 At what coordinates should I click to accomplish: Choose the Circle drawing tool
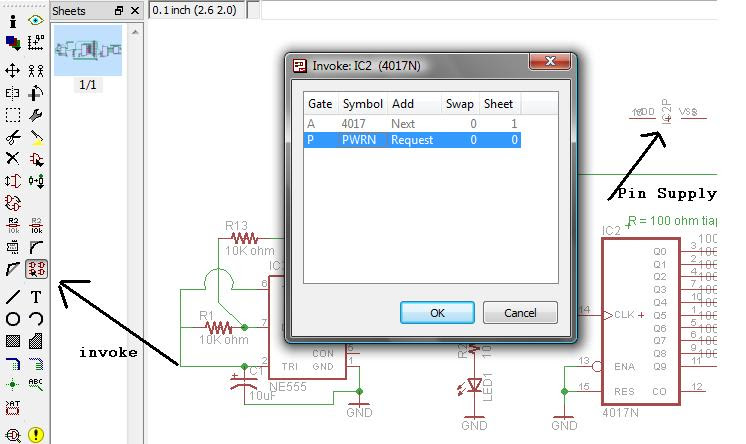(x=13, y=319)
